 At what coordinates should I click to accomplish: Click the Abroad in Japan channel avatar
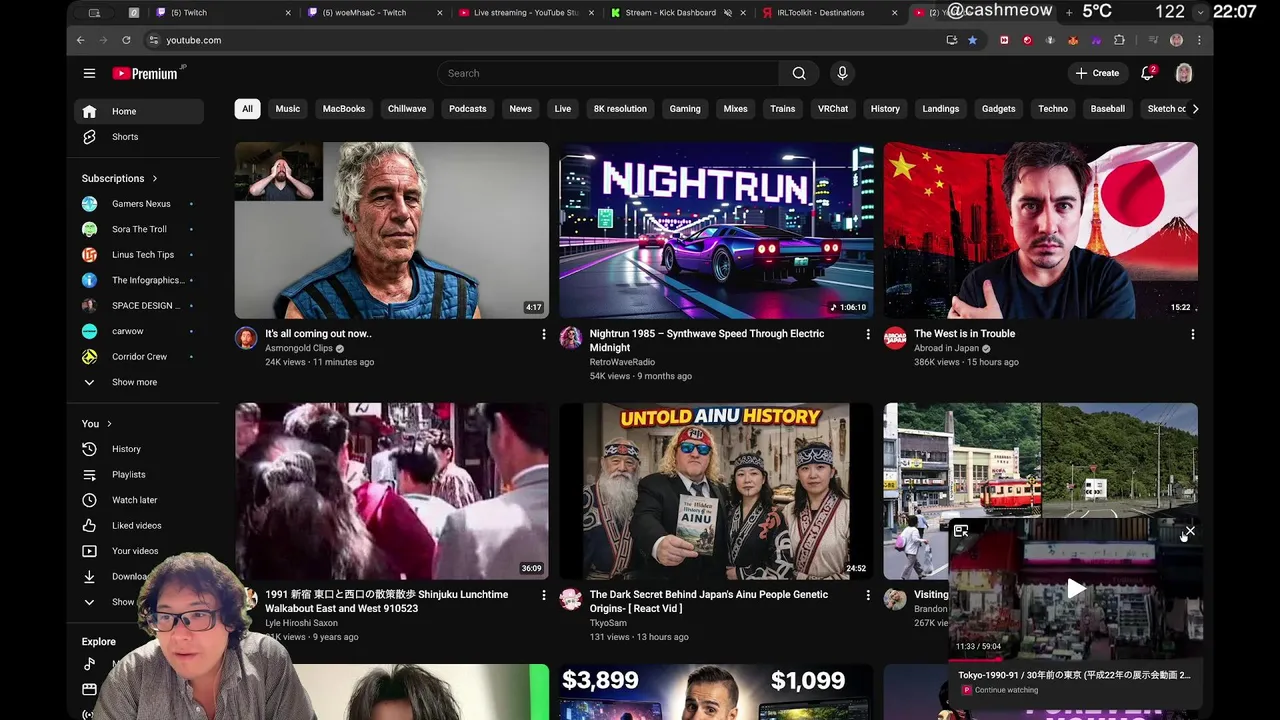pyautogui.click(x=895, y=338)
